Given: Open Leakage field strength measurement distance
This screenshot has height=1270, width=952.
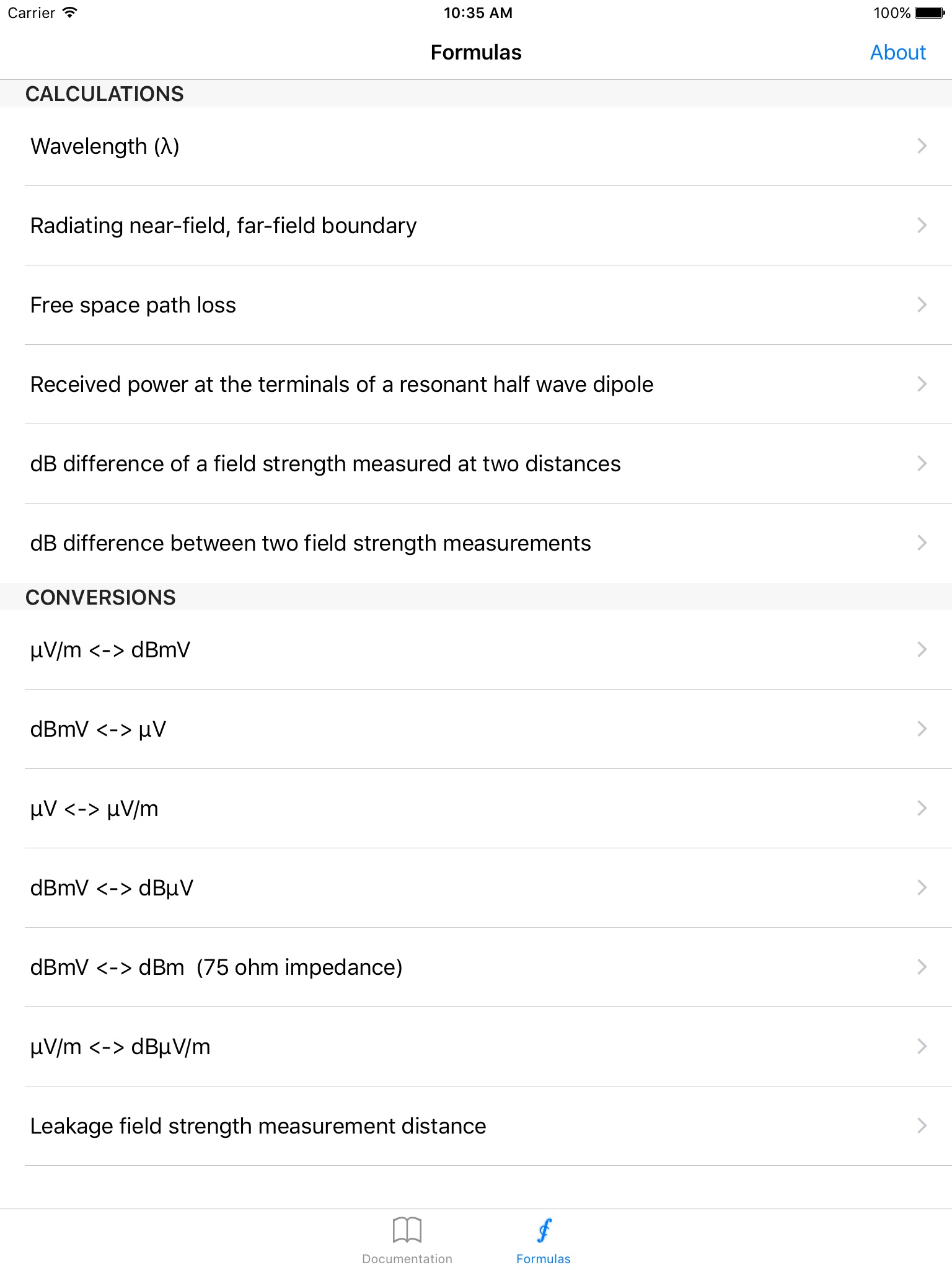Looking at the screenshot, I should (x=258, y=1126).
